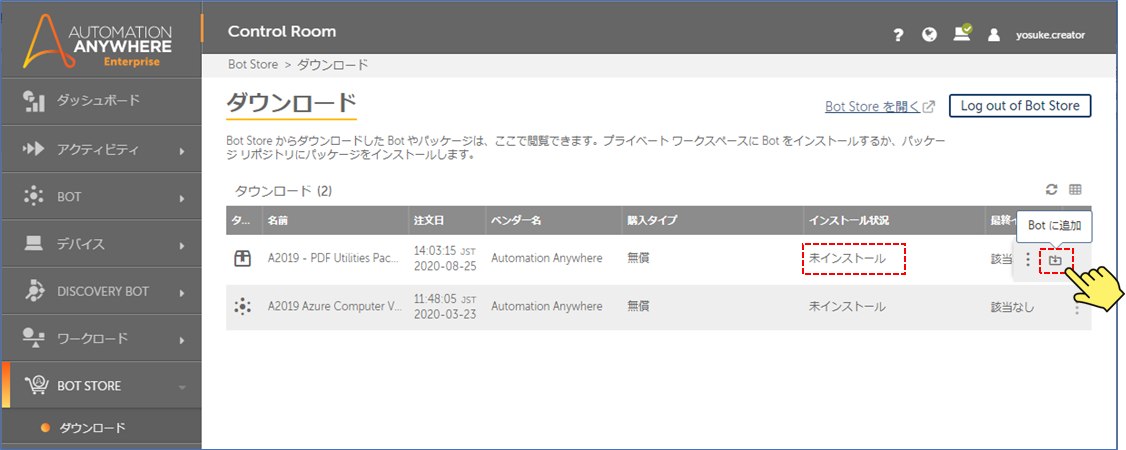Click the Discovery Bot icon
Screen dimensions: 1126x450
point(34,291)
